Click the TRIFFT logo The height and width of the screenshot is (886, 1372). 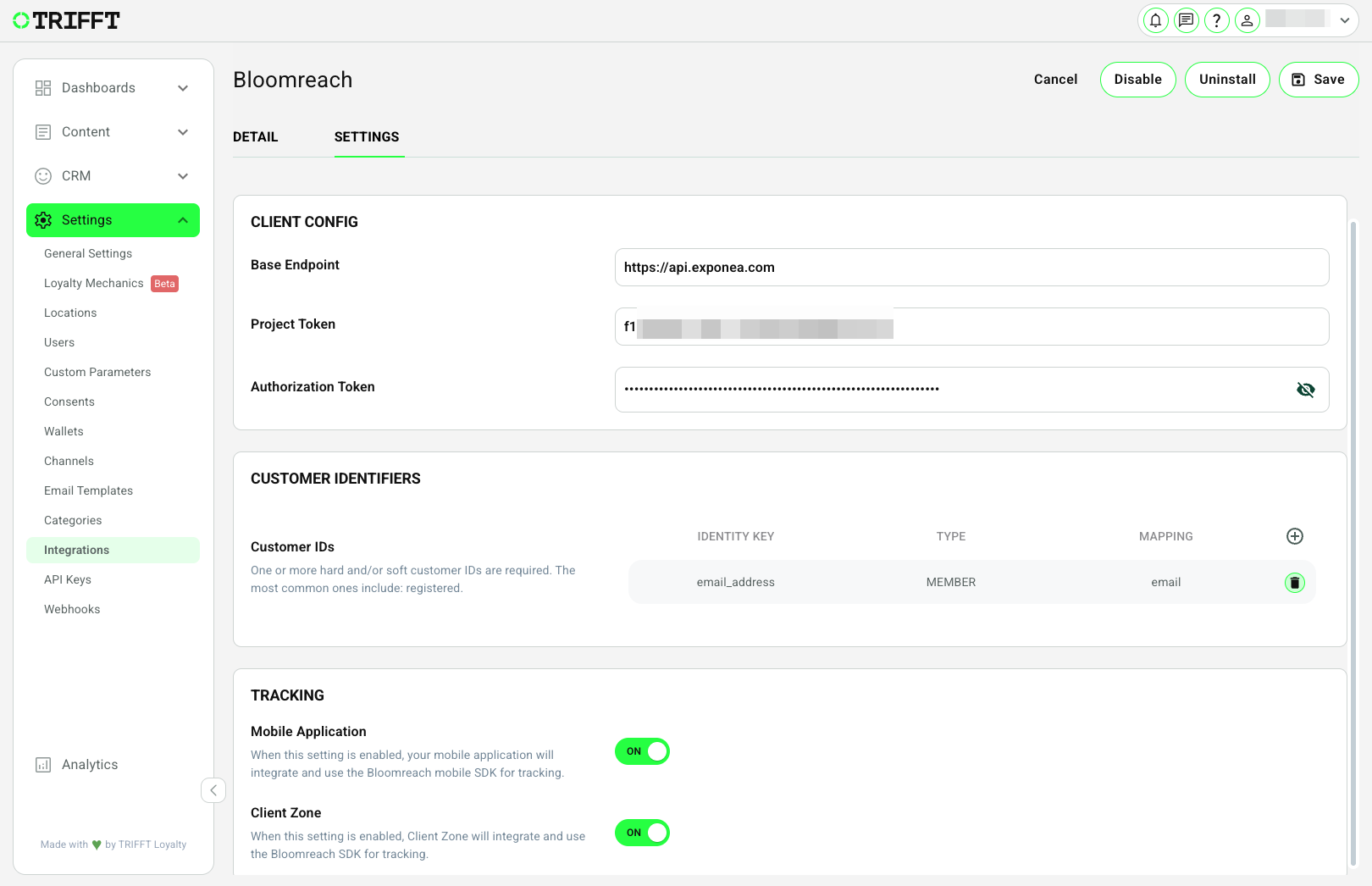point(66,20)
